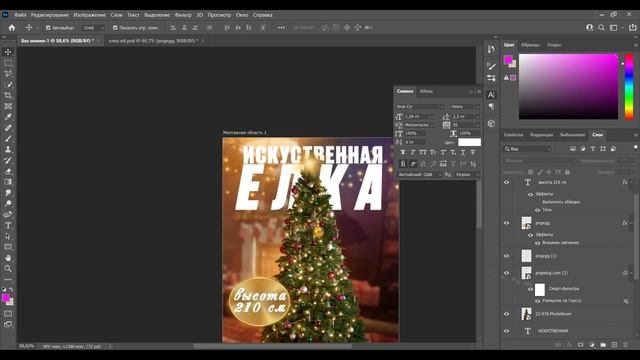Open the Фильтр menu
640x360 pixels.
pyautogui.click(x=183, y=15)
